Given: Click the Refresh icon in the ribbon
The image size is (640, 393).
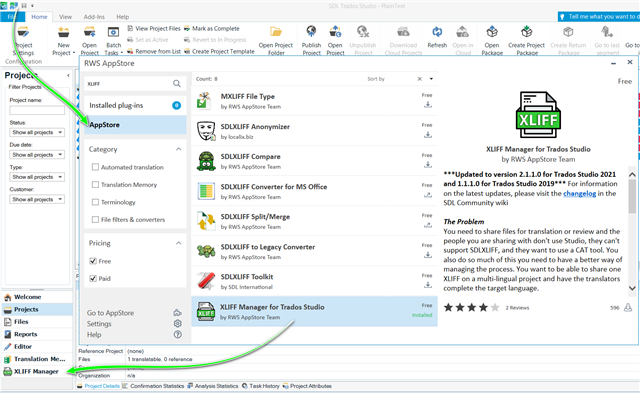Looking at the screenshot, I should (437, 32).
